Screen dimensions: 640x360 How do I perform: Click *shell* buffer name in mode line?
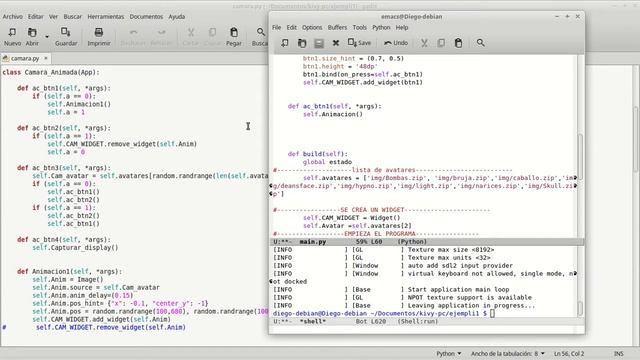pos(313,322)
